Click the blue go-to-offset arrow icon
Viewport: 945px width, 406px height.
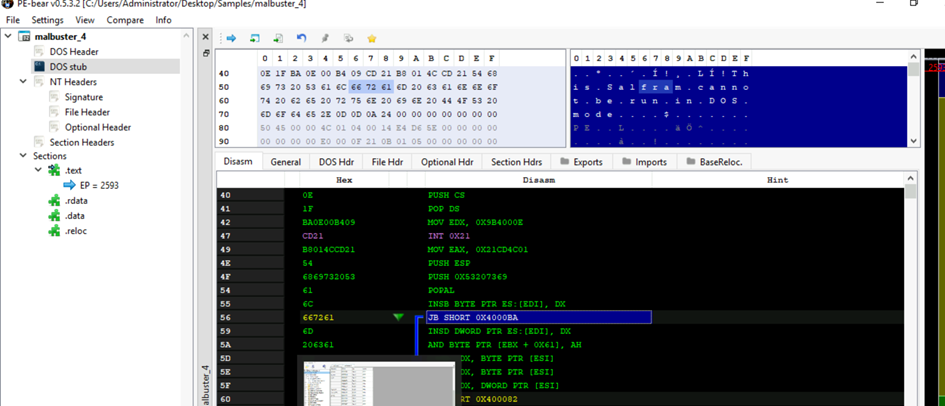231,38
